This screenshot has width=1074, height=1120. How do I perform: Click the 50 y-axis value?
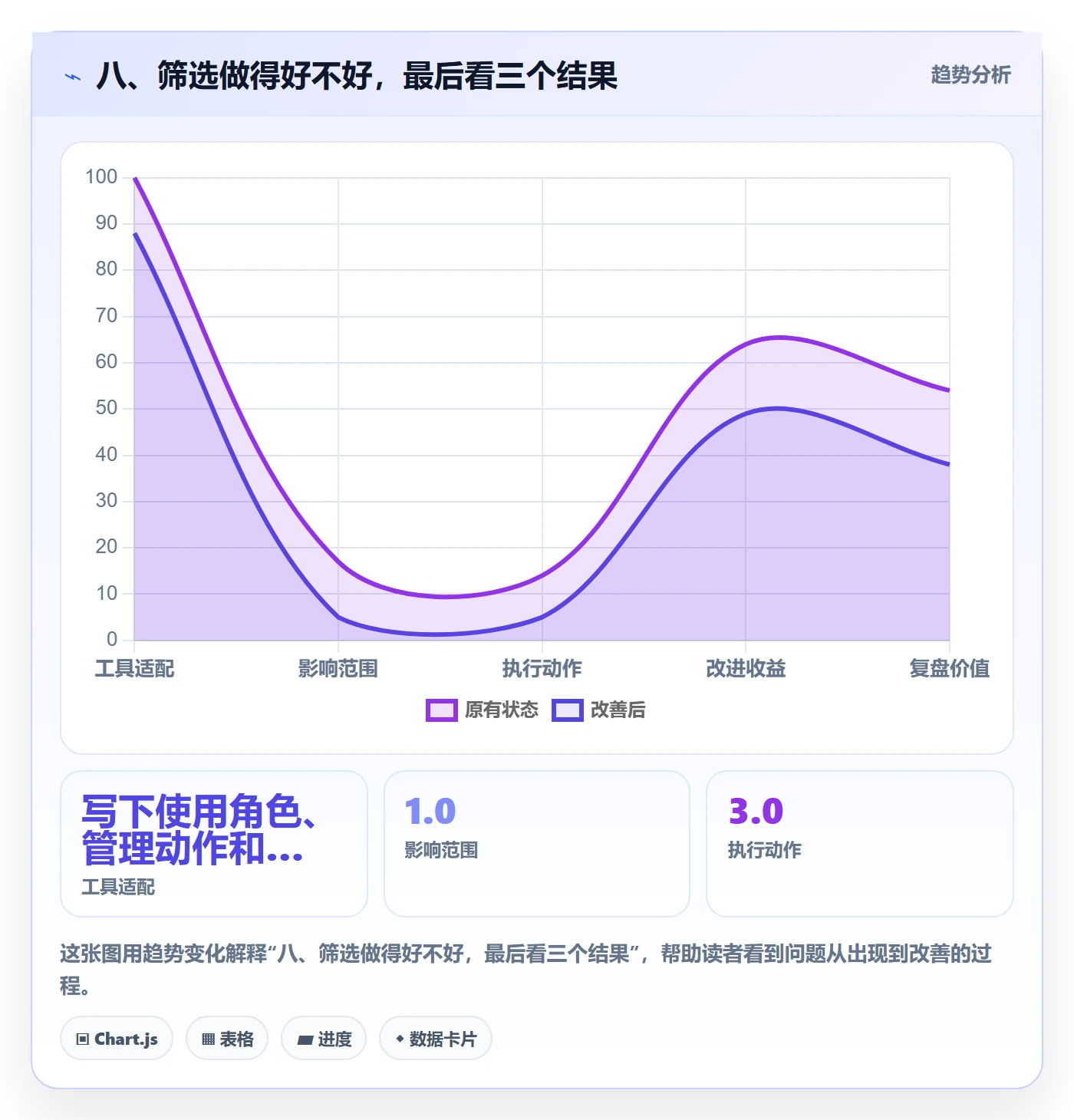point(107,408)
